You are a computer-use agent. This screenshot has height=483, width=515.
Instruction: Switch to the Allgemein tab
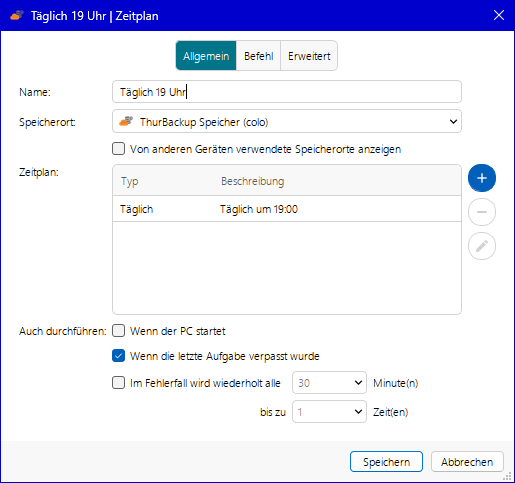click(x=206, y=56)
